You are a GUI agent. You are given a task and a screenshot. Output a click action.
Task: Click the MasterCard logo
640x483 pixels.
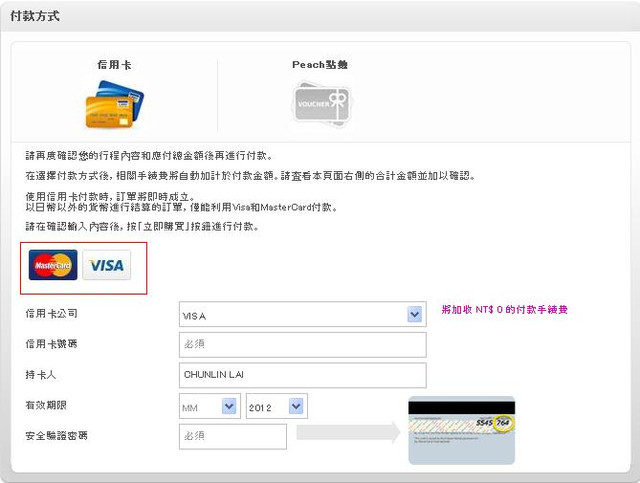(x=53, y=265)
